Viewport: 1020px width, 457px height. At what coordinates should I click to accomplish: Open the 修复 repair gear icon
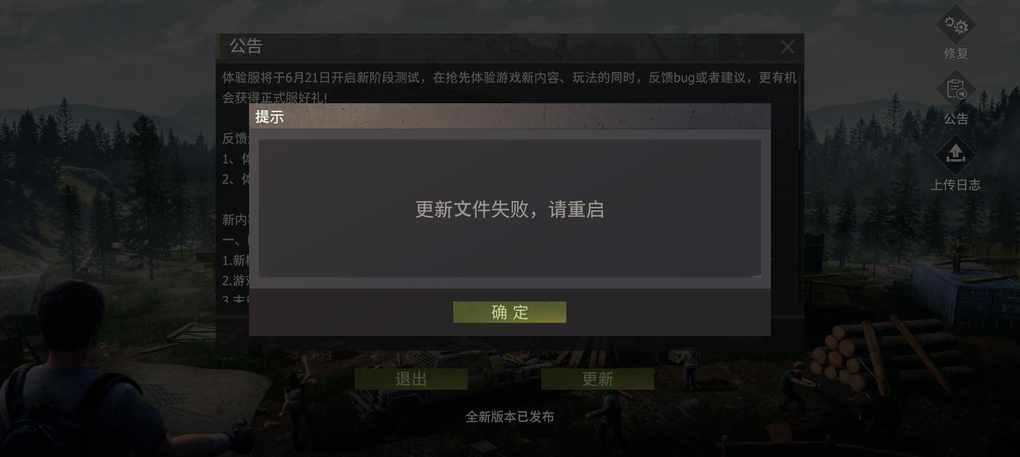(956, 25)
